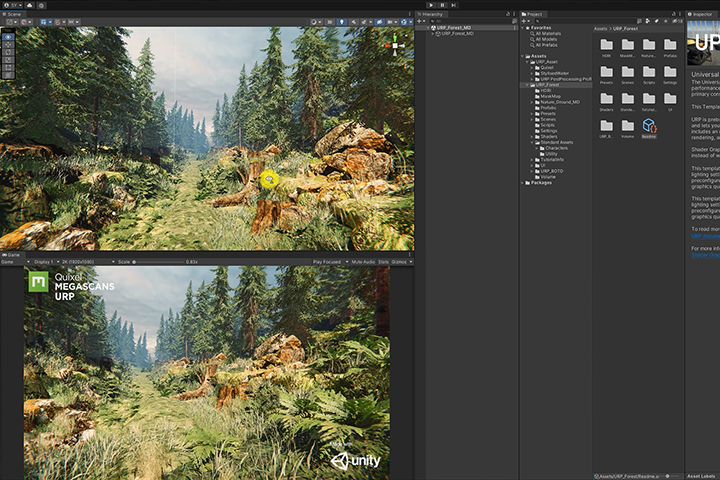The image size is (720, 480).
Task: Click the Project create plus button
Action: 525,21
